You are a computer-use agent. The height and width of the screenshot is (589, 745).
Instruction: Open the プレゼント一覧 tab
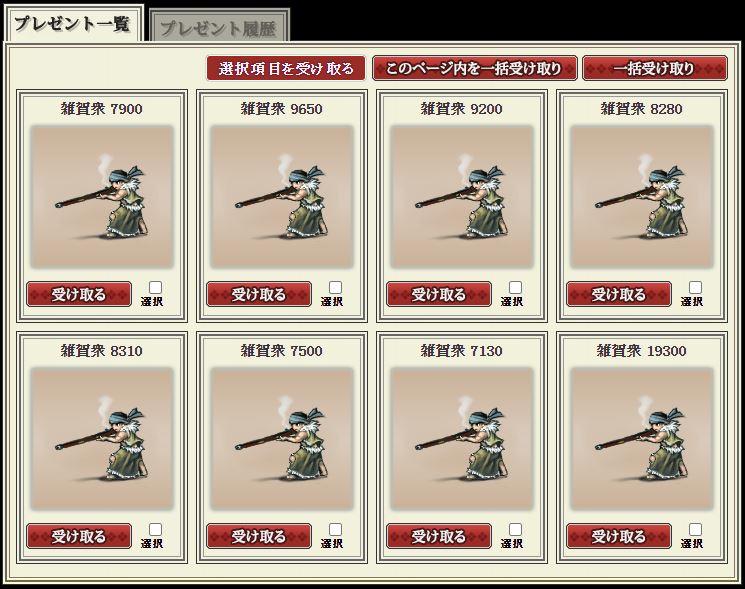(73, 24)
